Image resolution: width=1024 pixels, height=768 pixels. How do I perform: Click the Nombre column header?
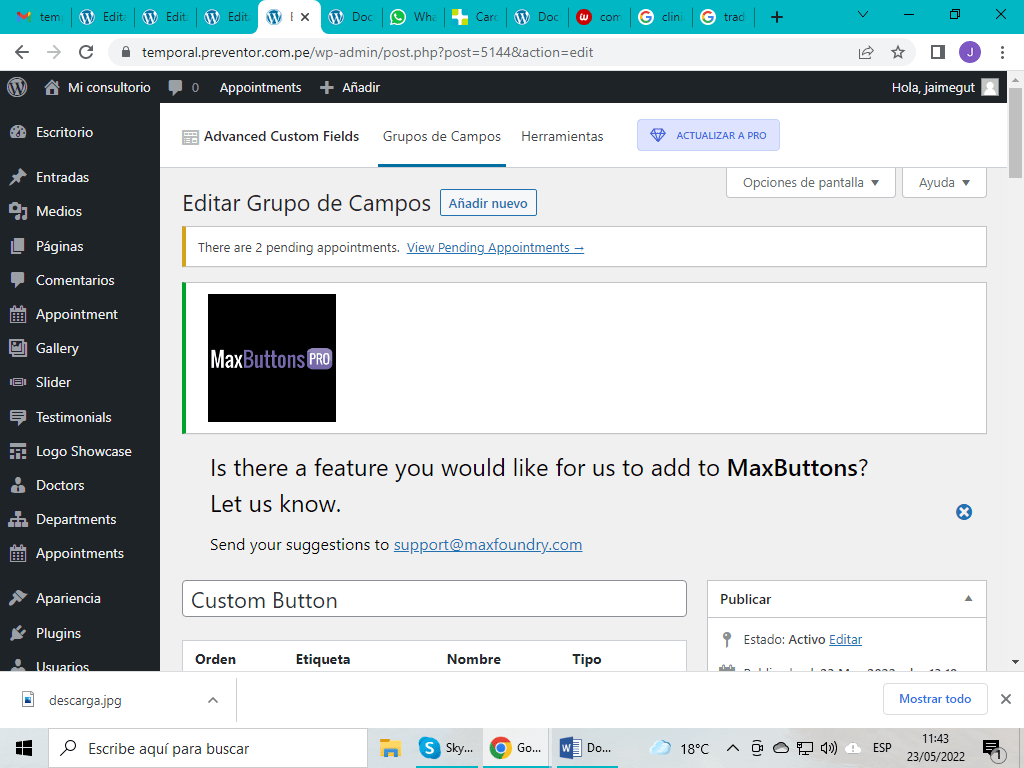[473, 660]
